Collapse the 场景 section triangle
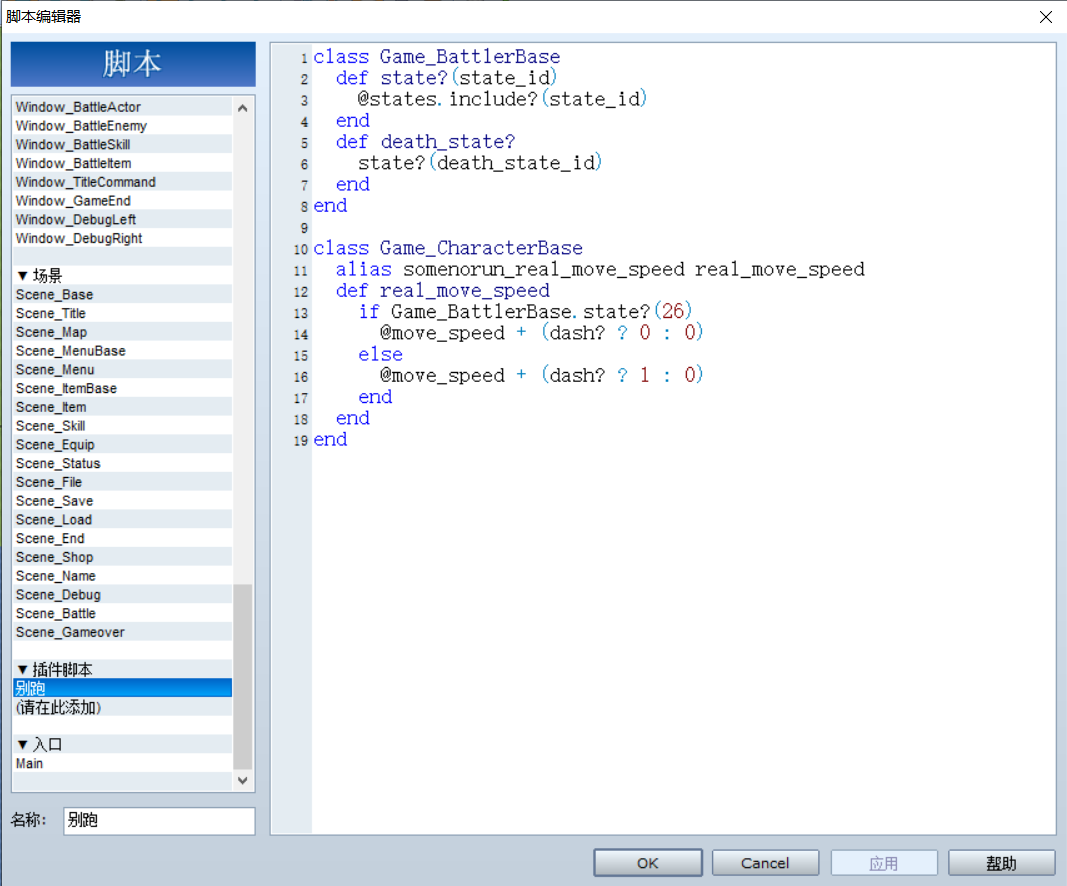Screen dimensions: 1067x886 click(x=22, y=276)
